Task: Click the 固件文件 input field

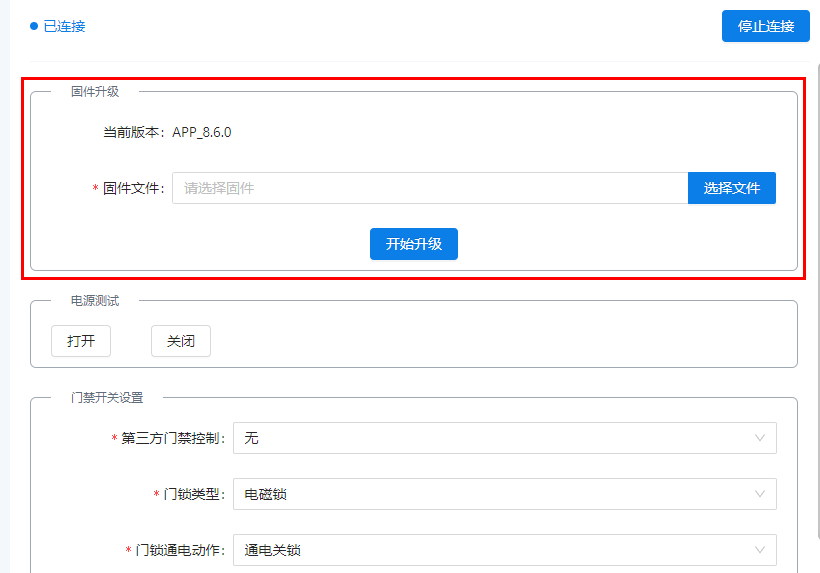Action: 429,188
